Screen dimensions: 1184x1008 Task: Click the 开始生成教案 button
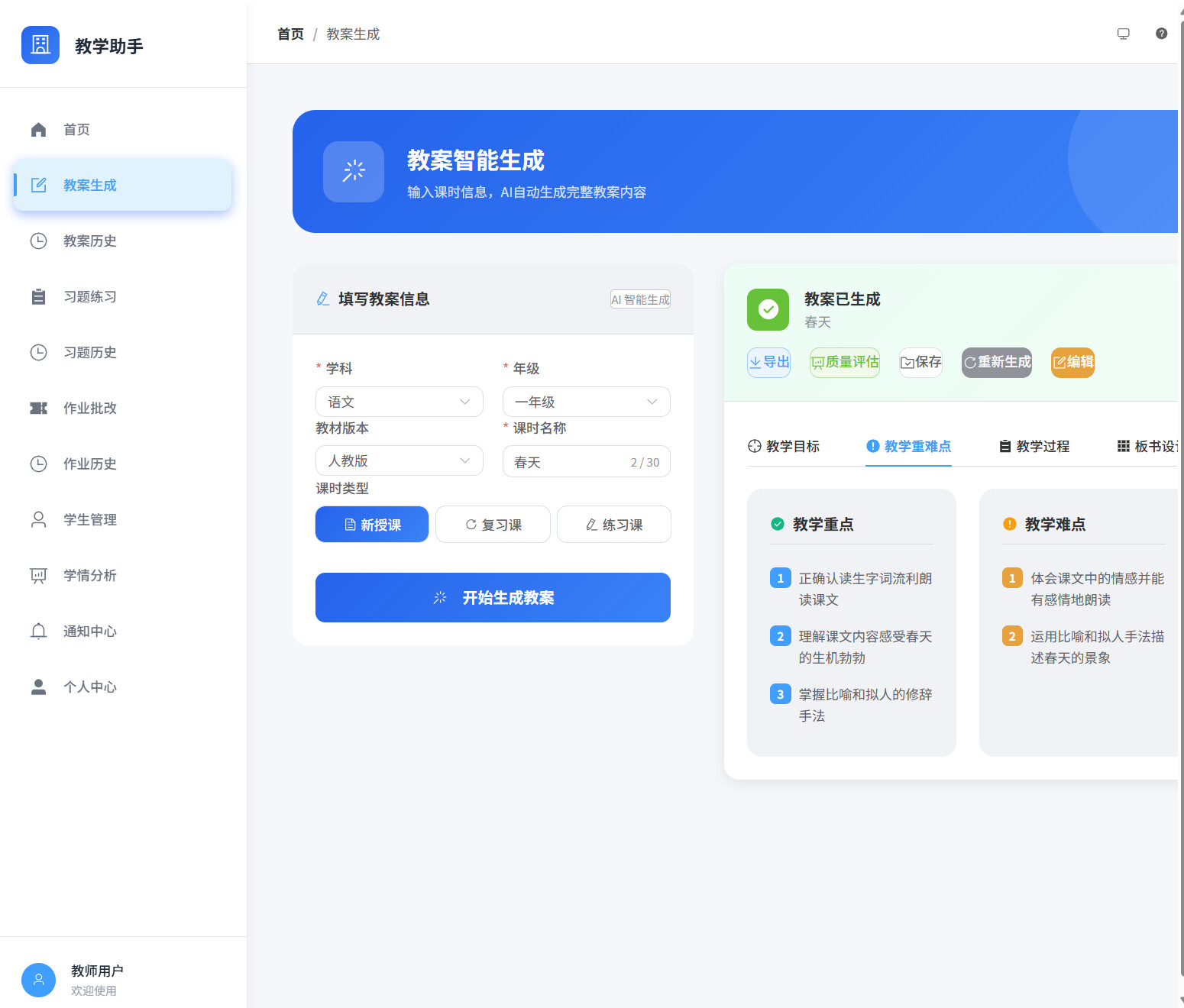(x=493, y=598)
